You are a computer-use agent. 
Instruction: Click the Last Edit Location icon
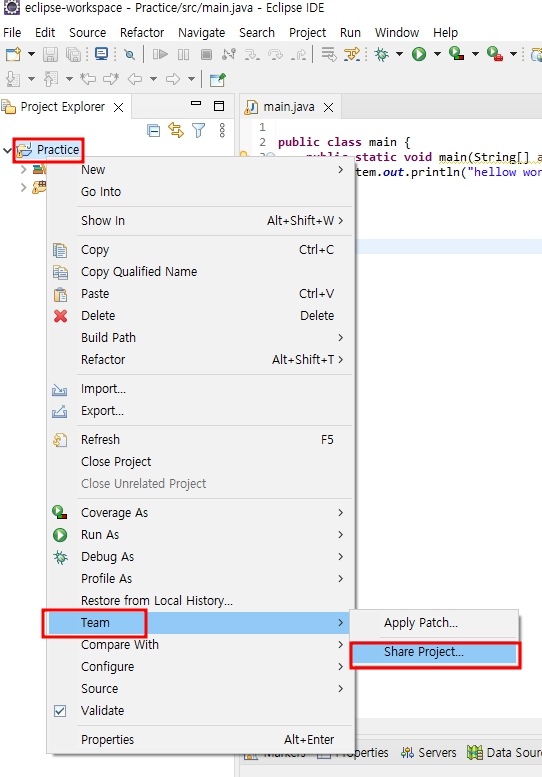tap(88, 79)
